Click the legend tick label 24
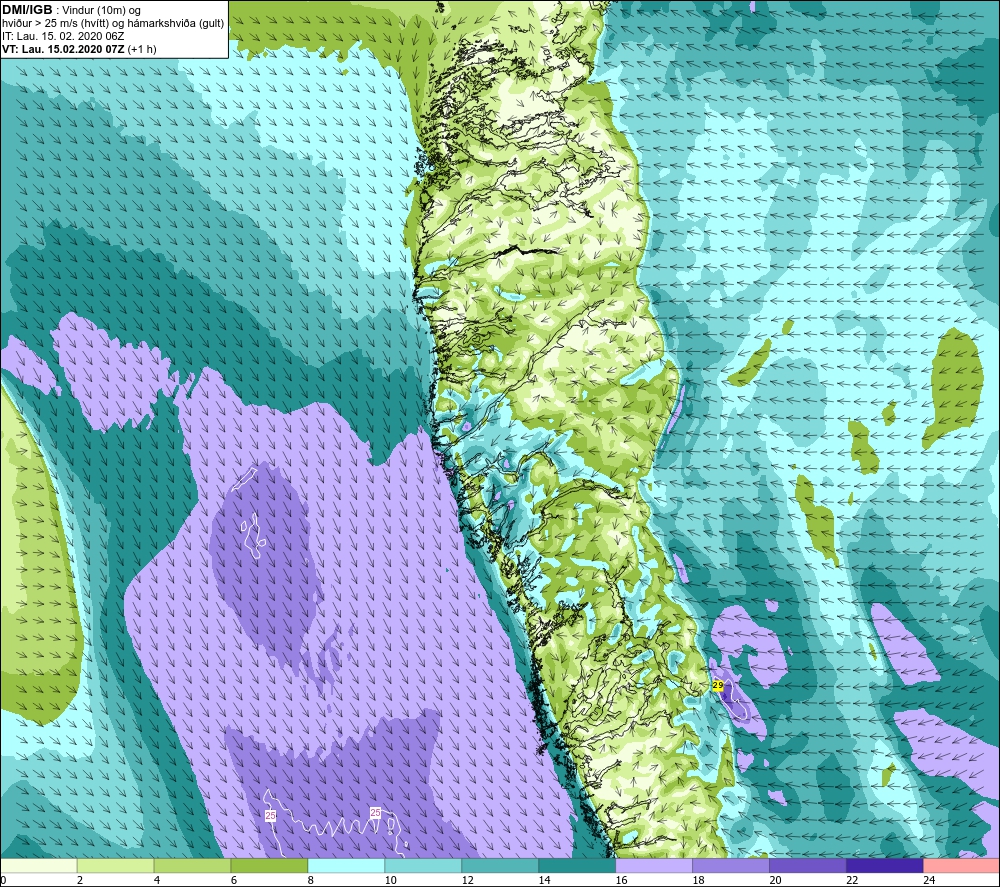The height and width of the screenshot is (887, 1000). click(x=929, y=880)
